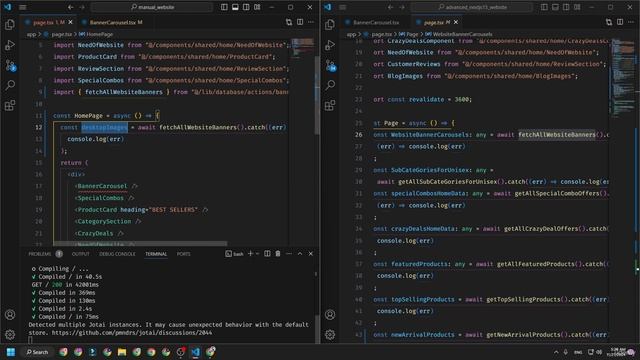
Task: Open Source Control in left VS Code window
Action: click(x=10, y=65)
